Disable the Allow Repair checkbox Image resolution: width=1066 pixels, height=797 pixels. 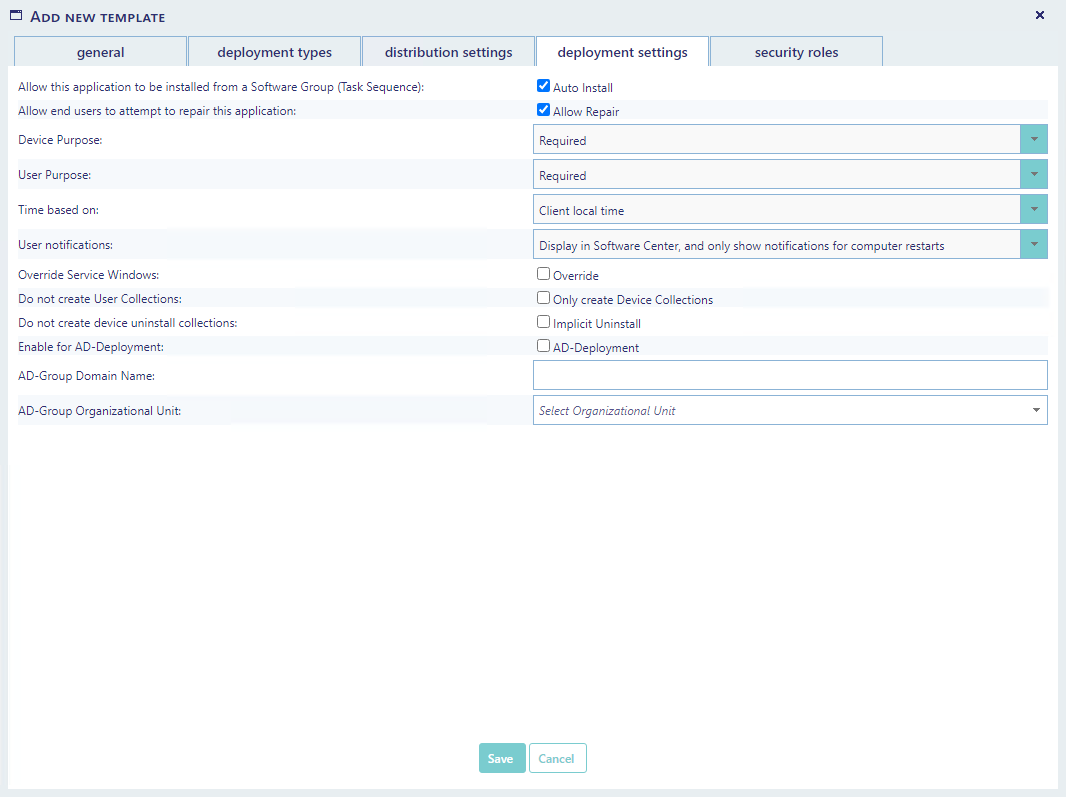pos(544,111)
